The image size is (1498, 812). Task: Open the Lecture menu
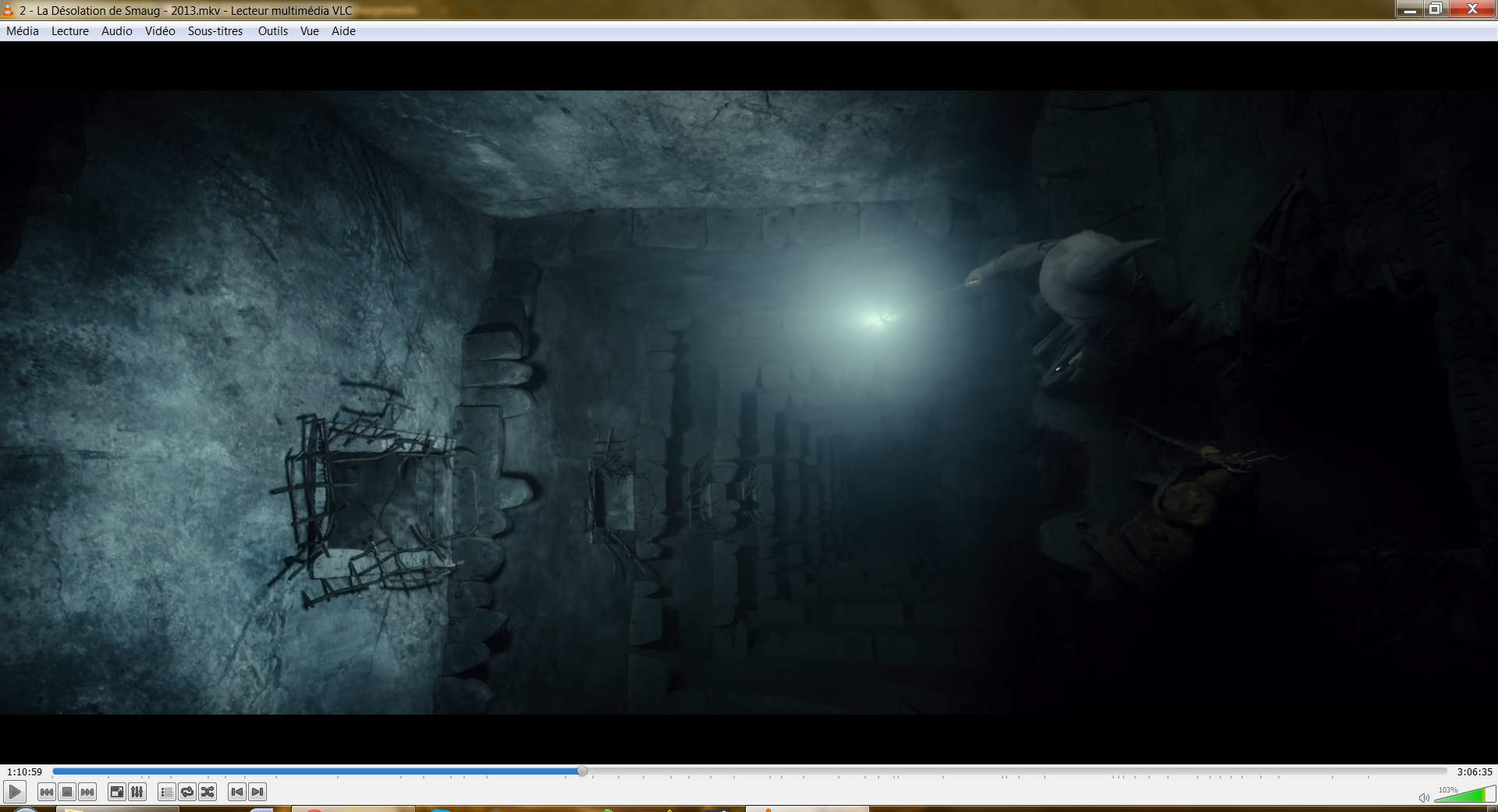[x=70, y=31]
